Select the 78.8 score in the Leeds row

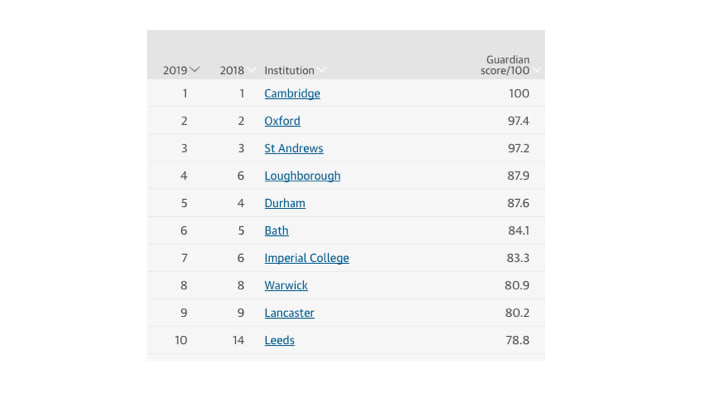tap(518, 340)
